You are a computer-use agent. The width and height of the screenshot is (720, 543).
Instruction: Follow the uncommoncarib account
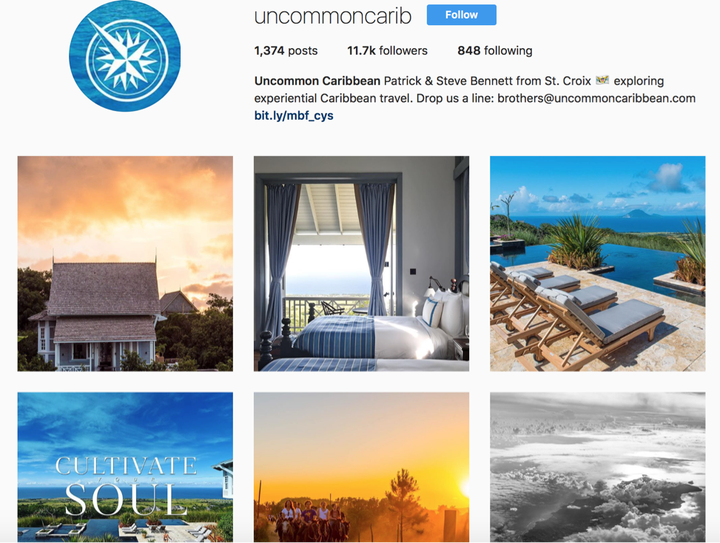tap(461, 15)
